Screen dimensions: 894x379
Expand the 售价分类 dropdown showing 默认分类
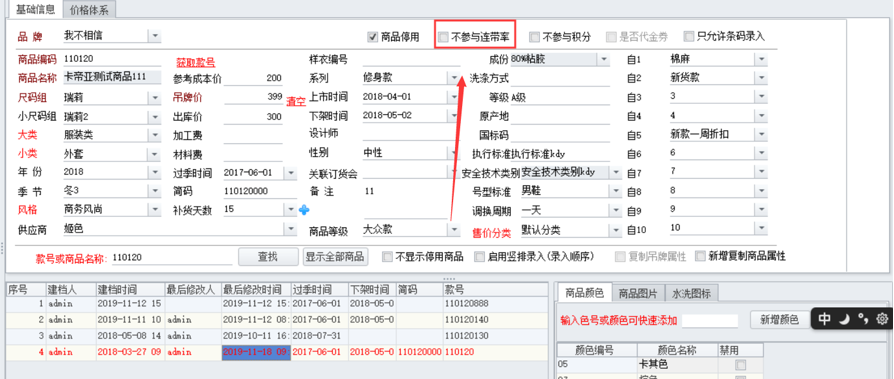pyautogui.click(x=616, y=230)
